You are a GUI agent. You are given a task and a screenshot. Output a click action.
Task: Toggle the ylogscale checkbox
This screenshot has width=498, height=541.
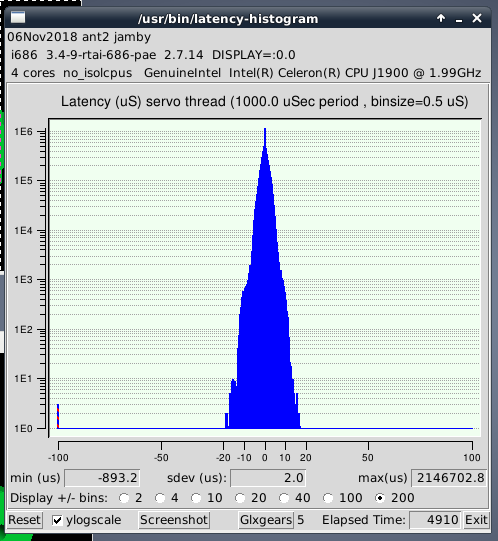pyautogui.click(x=57, y=520)
